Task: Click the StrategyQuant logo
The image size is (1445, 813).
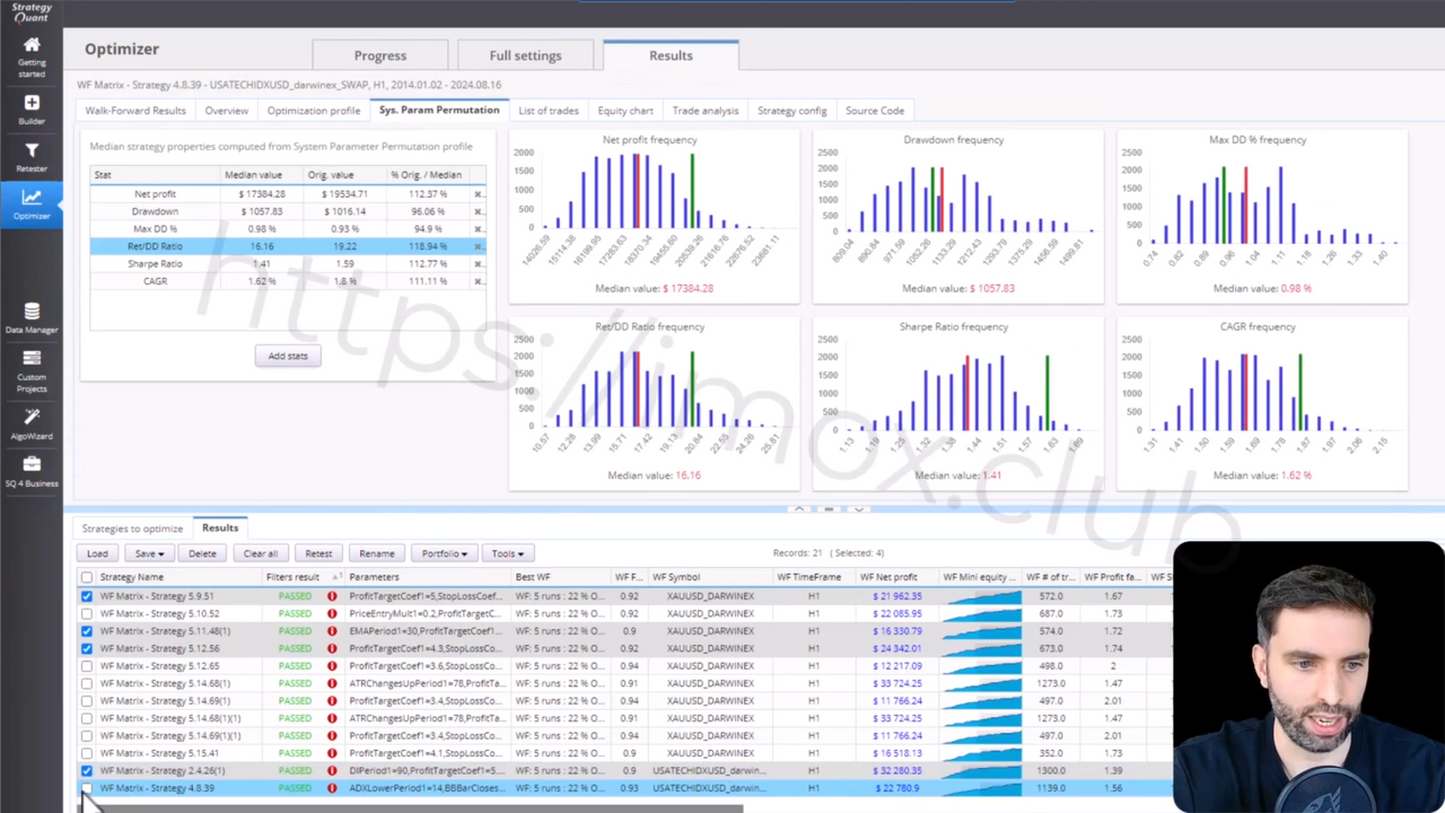Action: 31,12
